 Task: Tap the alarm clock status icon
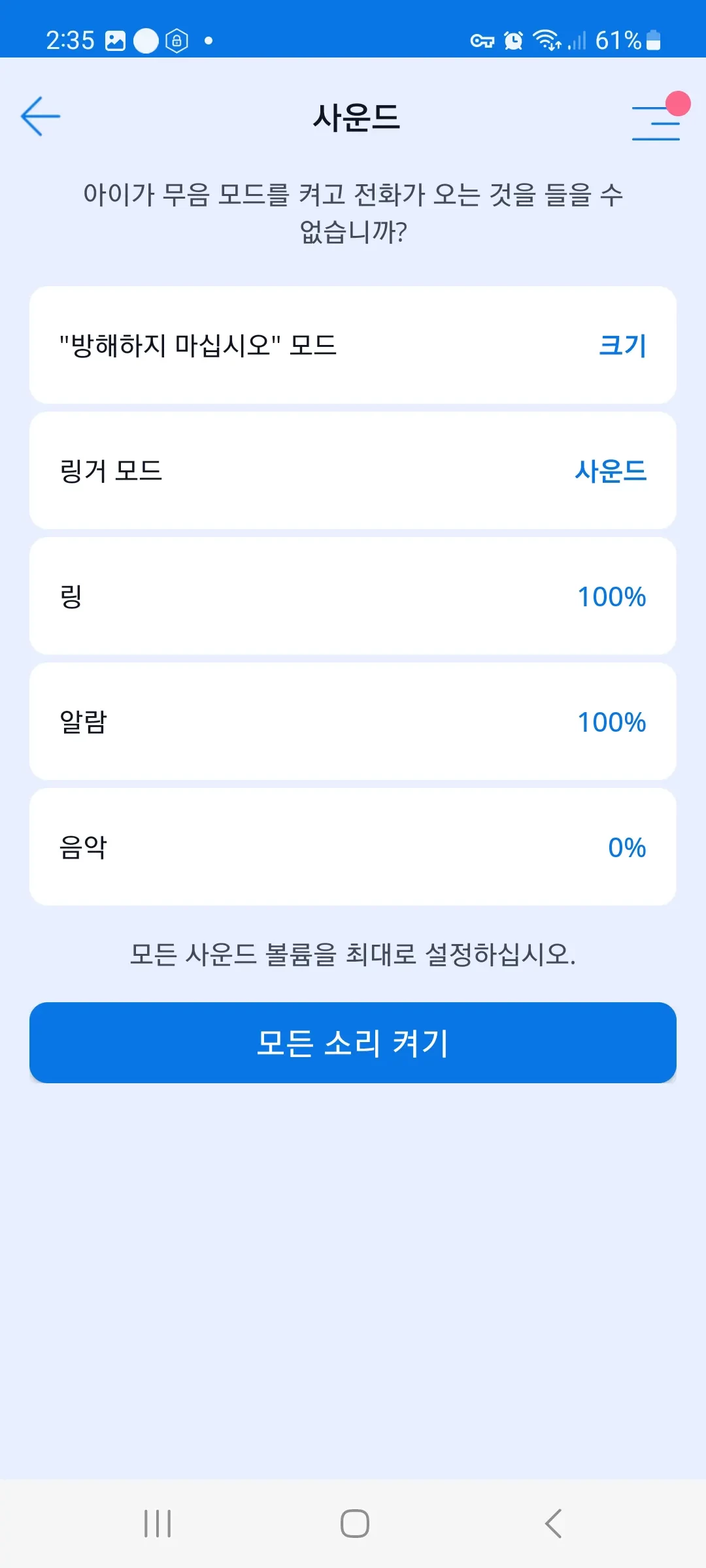click(x=514, y=41)
